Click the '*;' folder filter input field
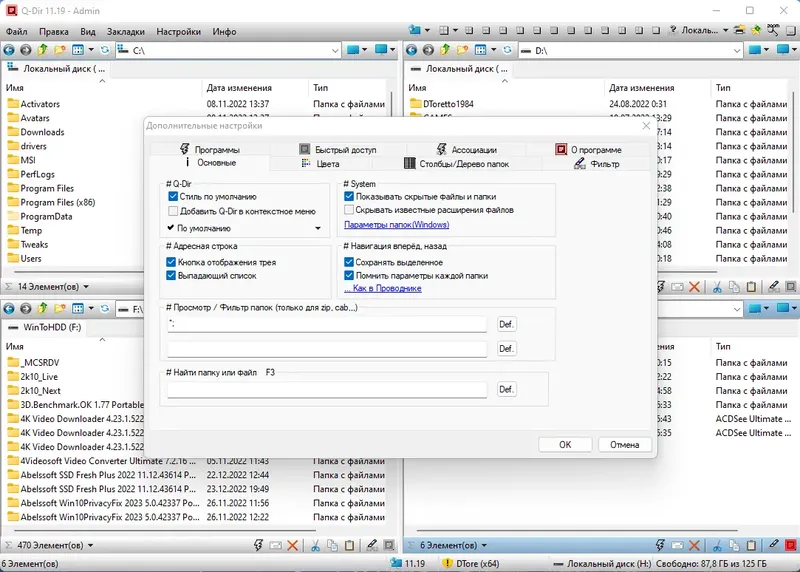Image resolution: width=800 pixels, height=572 pixels. [327, 324]
